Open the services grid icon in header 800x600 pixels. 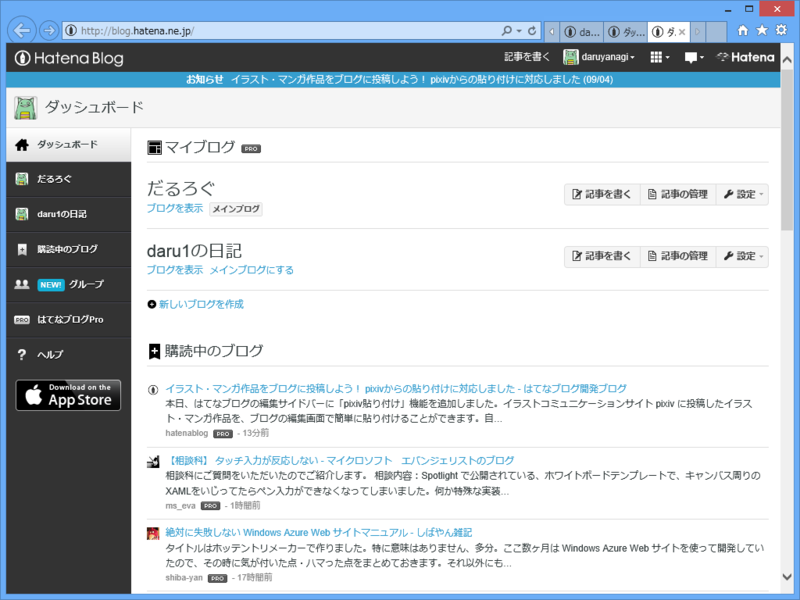pyautogui.click(x=656, y=57)
